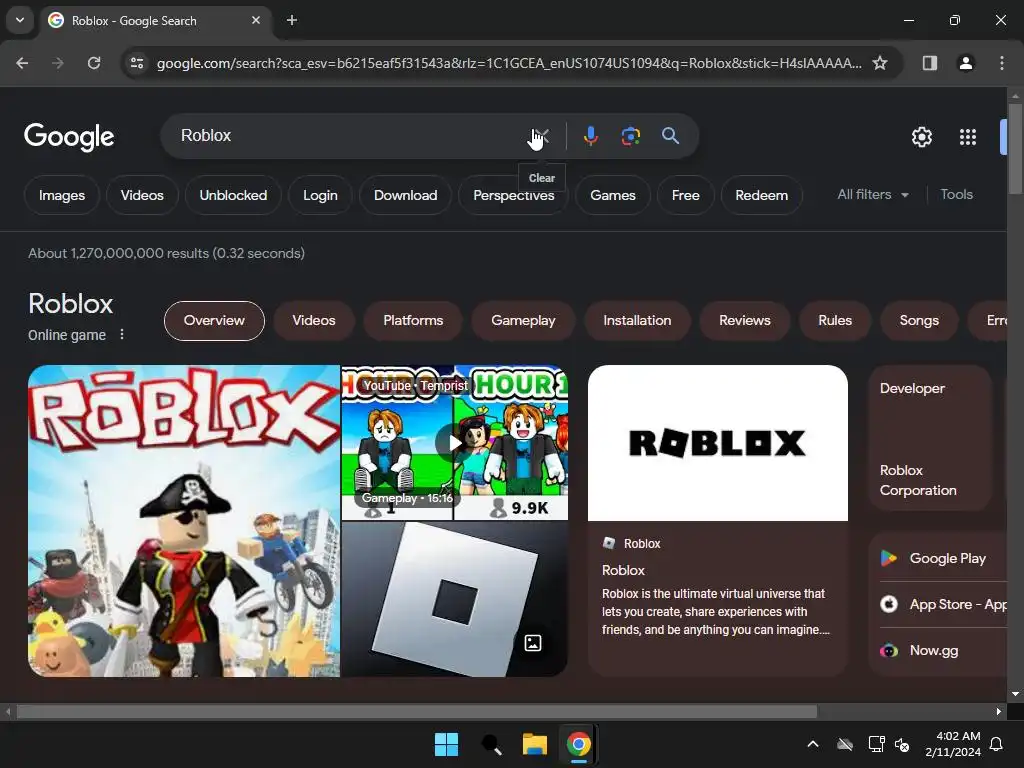Click the vertical scrollbar down arrow

(x=1015, y=694)
